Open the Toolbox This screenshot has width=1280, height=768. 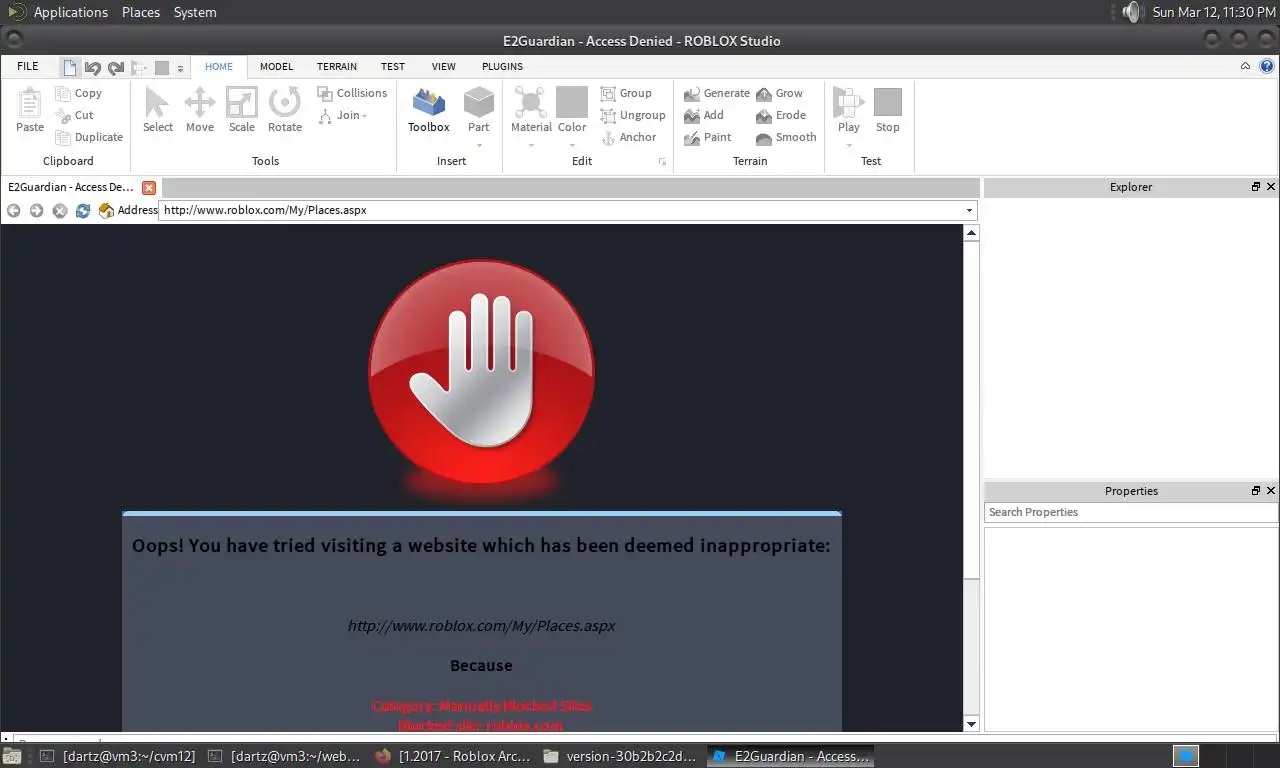point(429,109)
